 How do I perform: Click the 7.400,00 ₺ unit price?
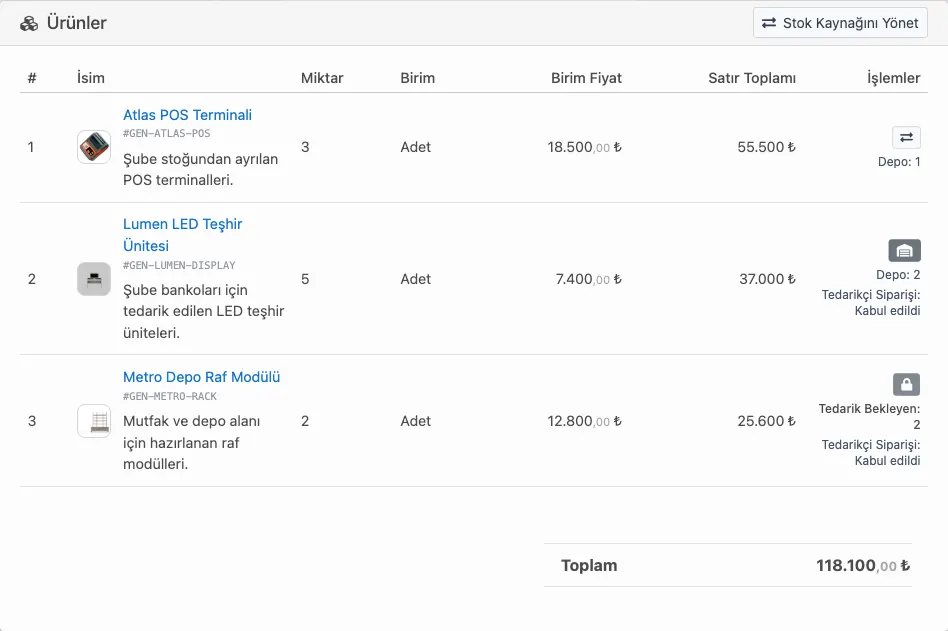[x=588, y=279]
